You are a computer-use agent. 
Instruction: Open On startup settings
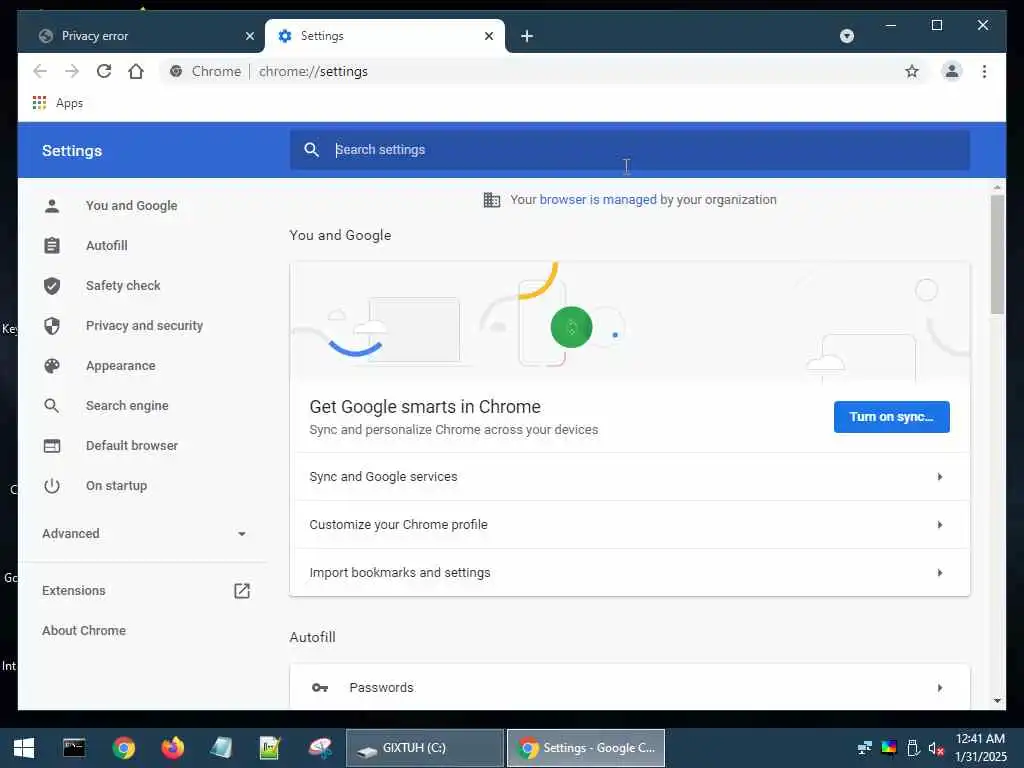point(116,486)
